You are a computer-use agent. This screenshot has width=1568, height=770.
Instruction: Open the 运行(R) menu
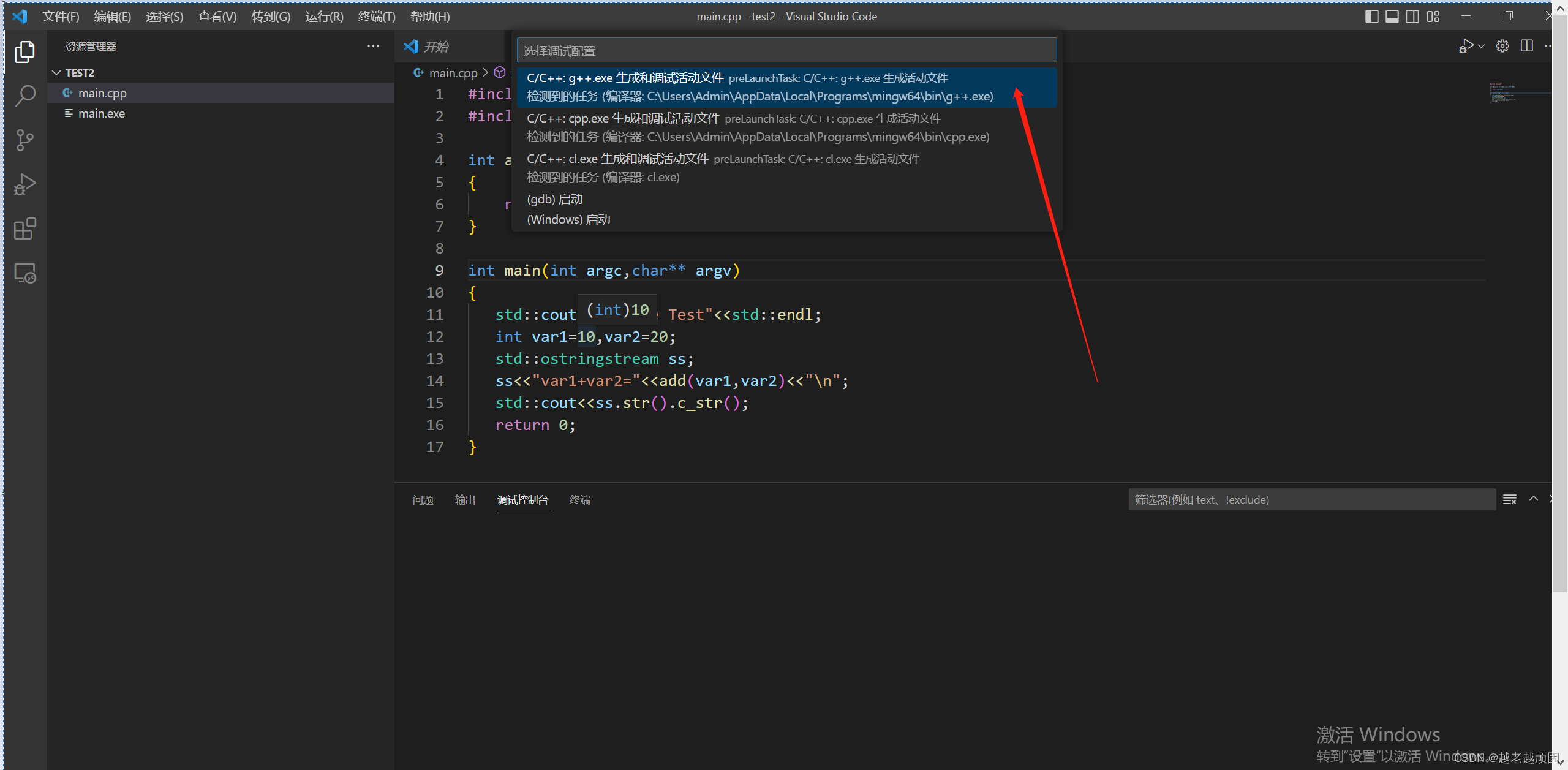pyautogui.click(x=325, y=17)
